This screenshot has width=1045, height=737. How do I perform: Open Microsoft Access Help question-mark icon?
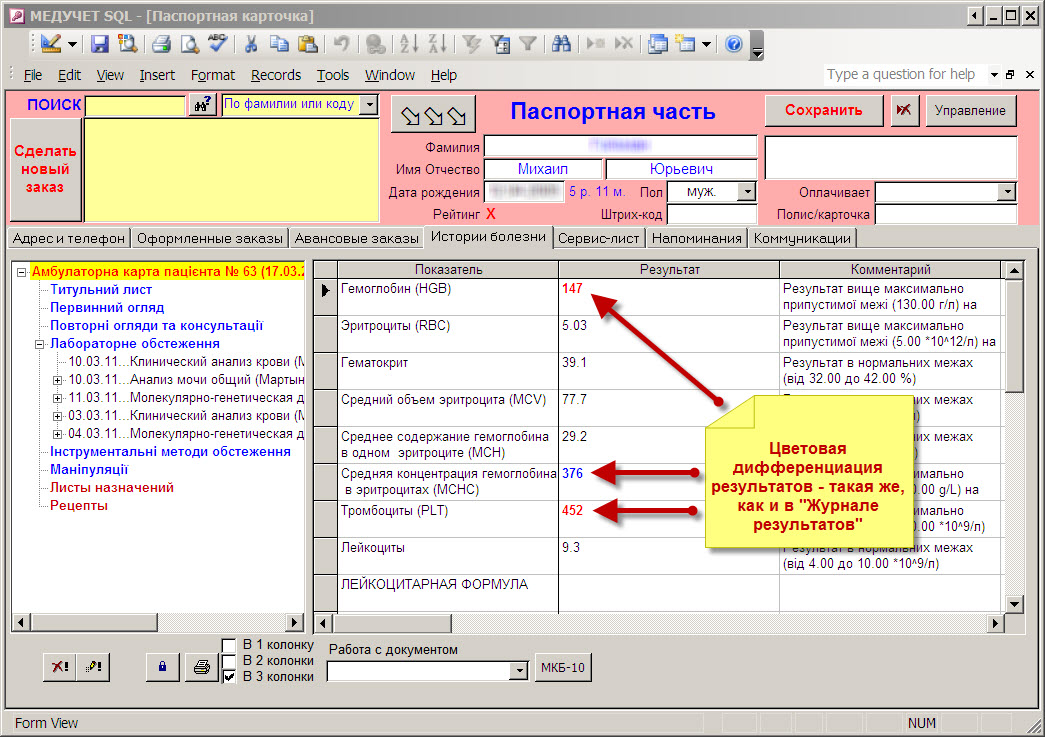pyautogui.click(x=734, y=44)
